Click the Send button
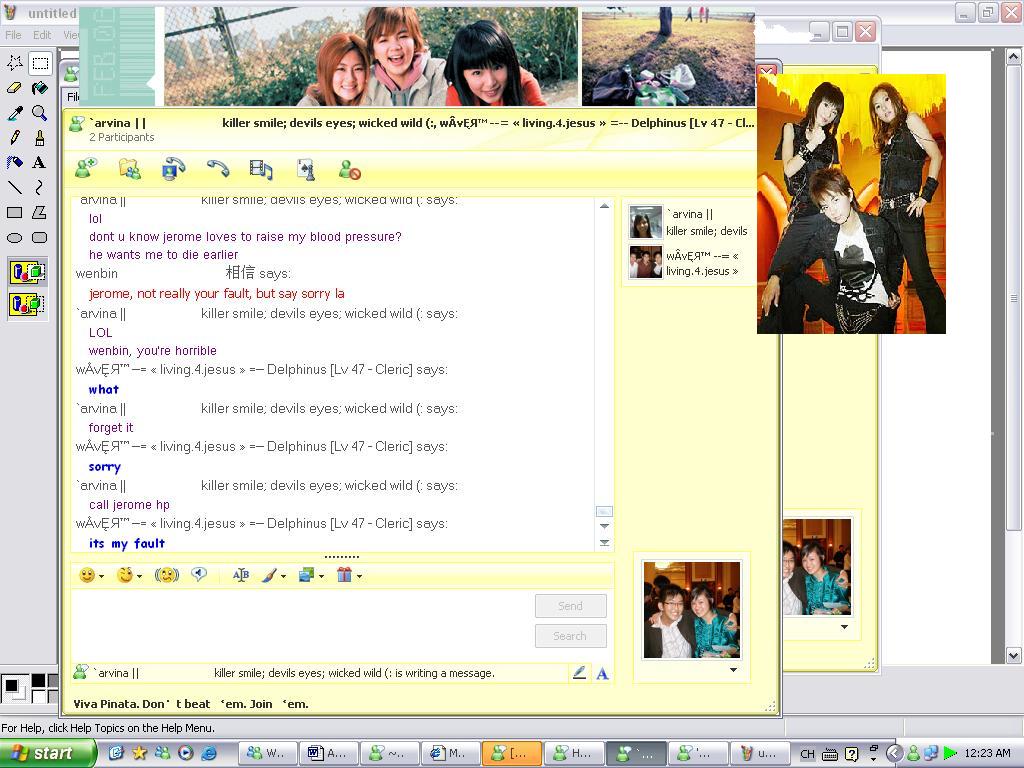The image size is (1024, 768). pyautogui.click(x=570, y=606)
